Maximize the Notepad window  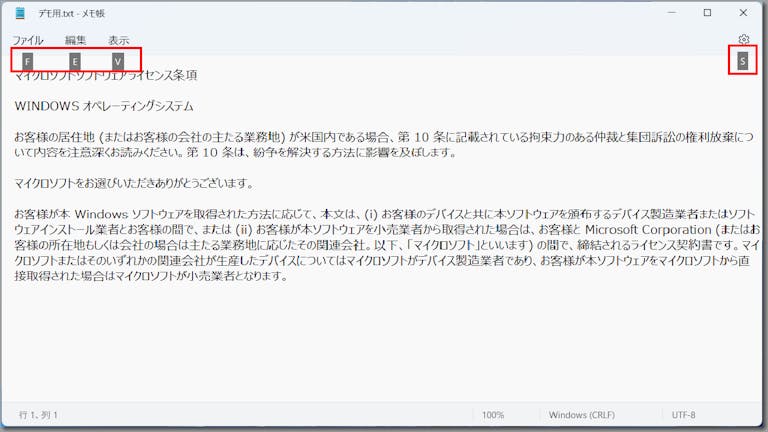tap(707, 13)
